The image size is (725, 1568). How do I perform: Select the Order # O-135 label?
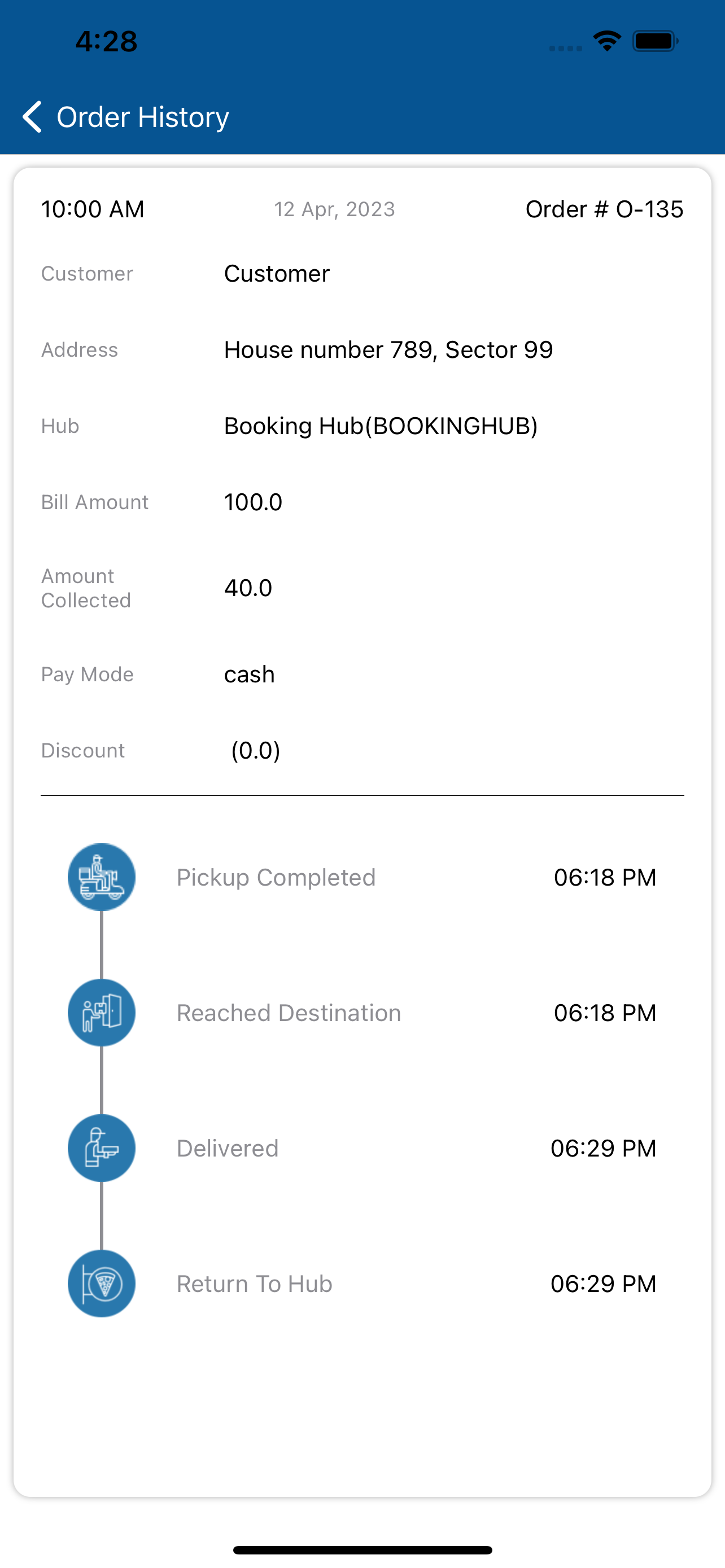605,209
